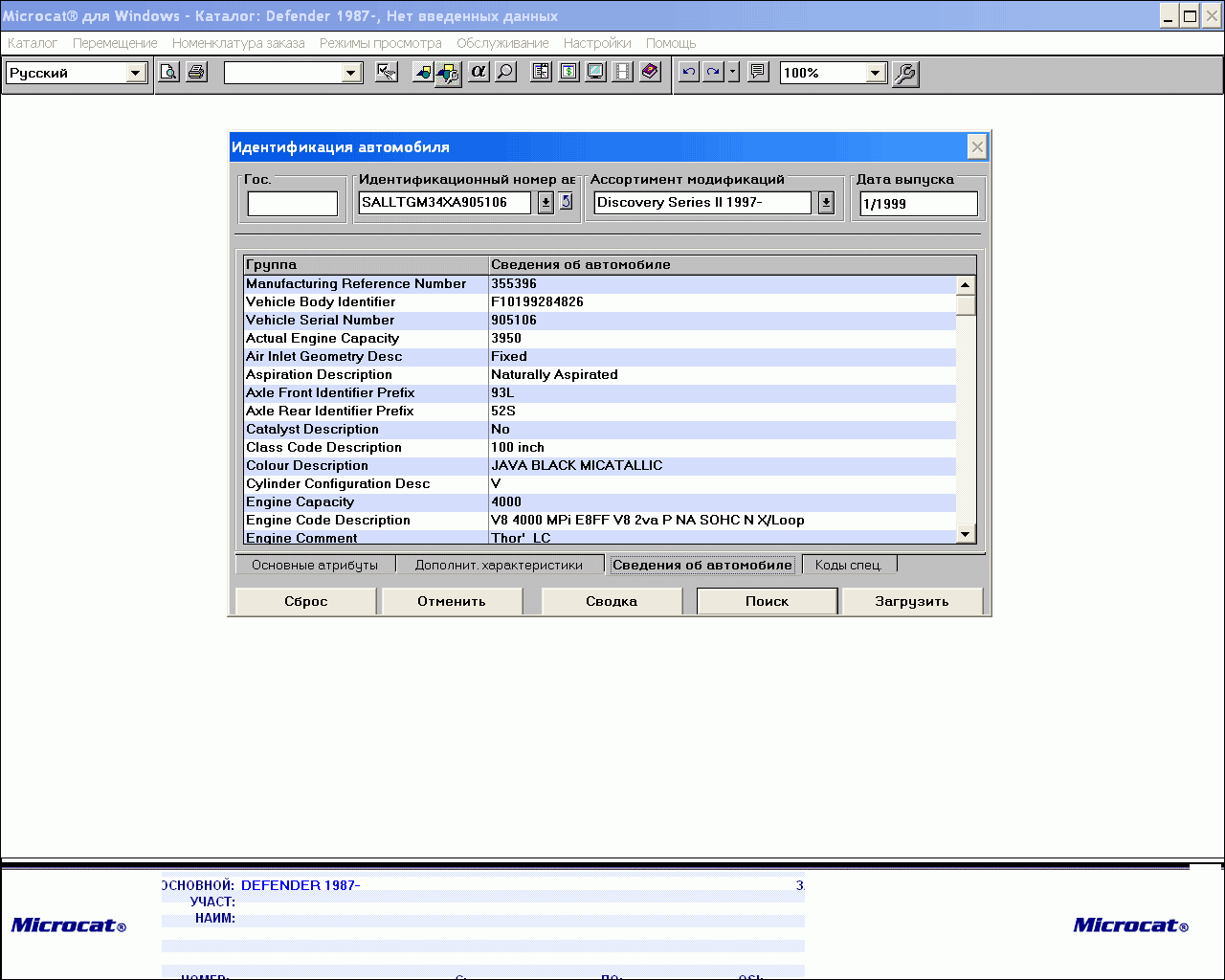Click the list scrollbar down arrow
This screenshot has height=980, width=1225.
[x=966, y=534]
